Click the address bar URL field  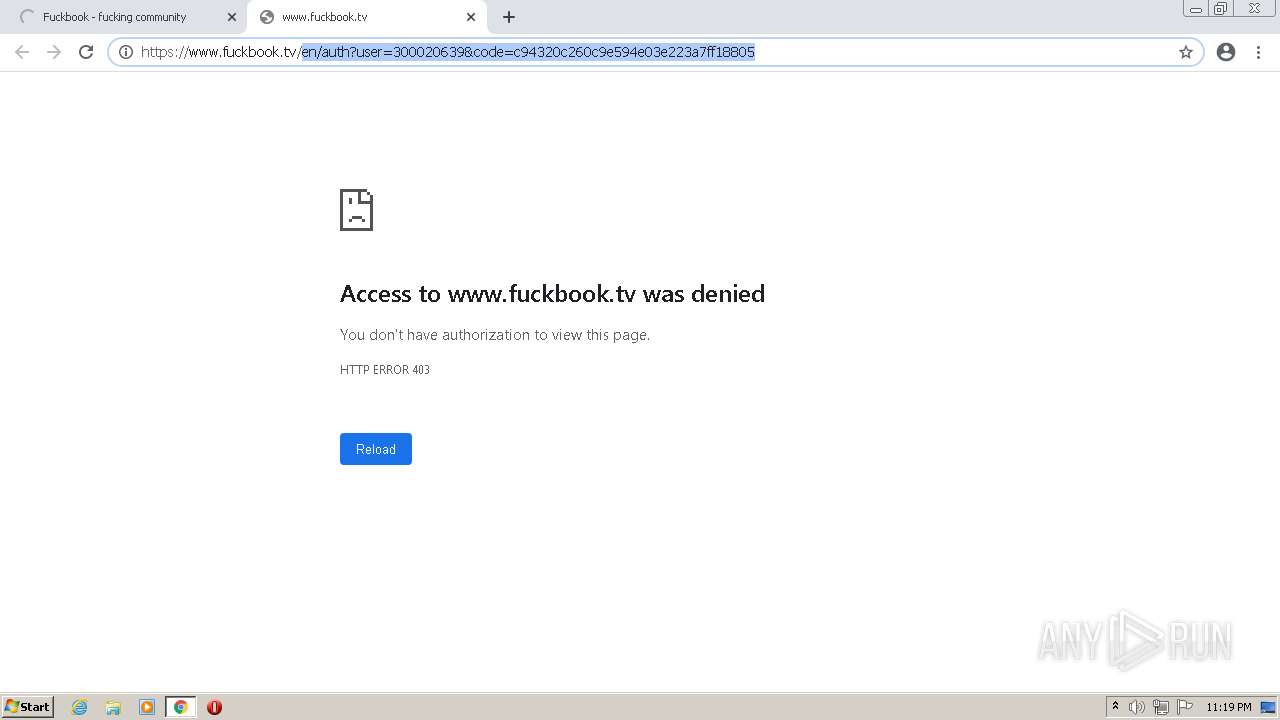click(x=655, y=52)
